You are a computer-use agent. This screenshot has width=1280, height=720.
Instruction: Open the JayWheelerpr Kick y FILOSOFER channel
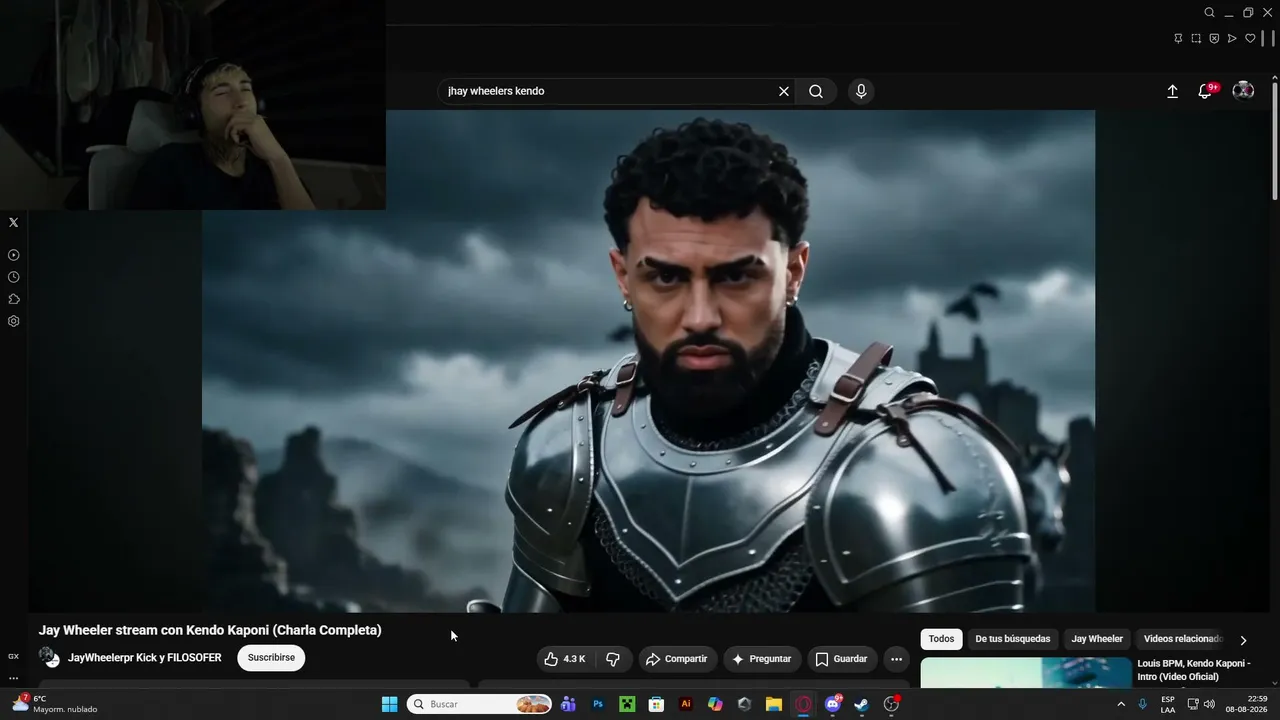(145, 658)
